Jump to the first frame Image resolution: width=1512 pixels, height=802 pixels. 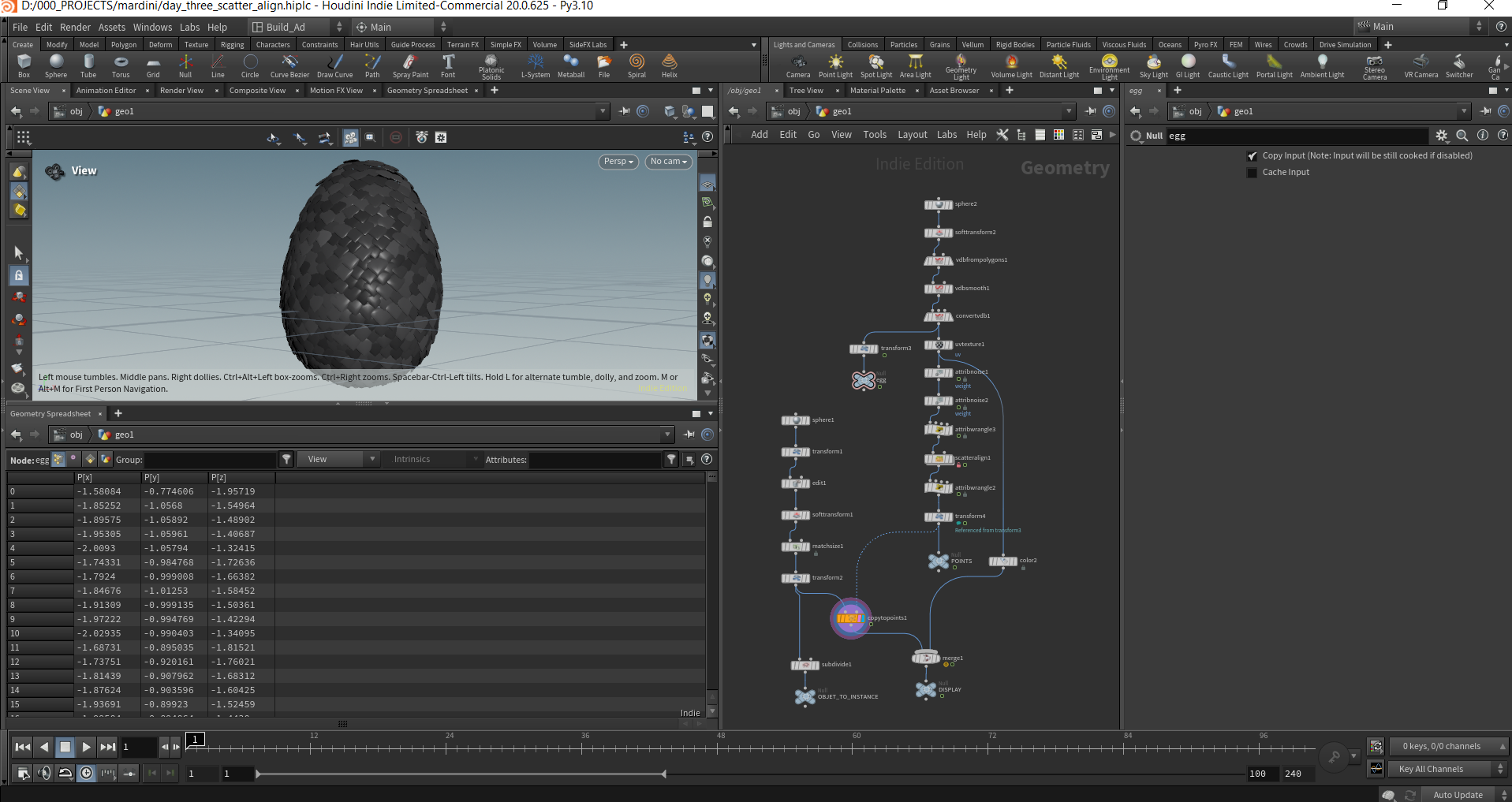pyautogui.click(x=23, y=747)
